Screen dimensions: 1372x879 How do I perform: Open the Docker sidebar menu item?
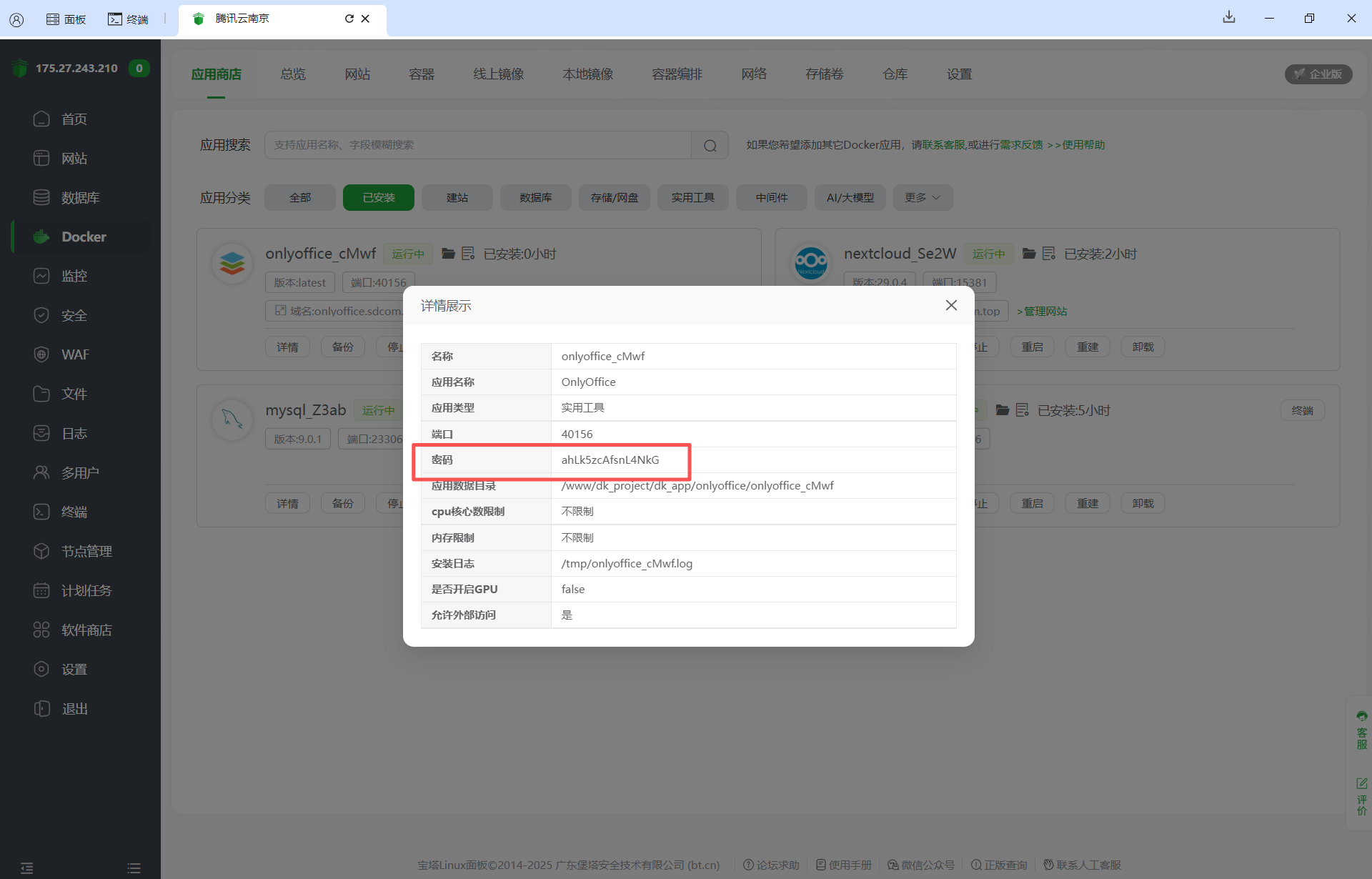83,237
